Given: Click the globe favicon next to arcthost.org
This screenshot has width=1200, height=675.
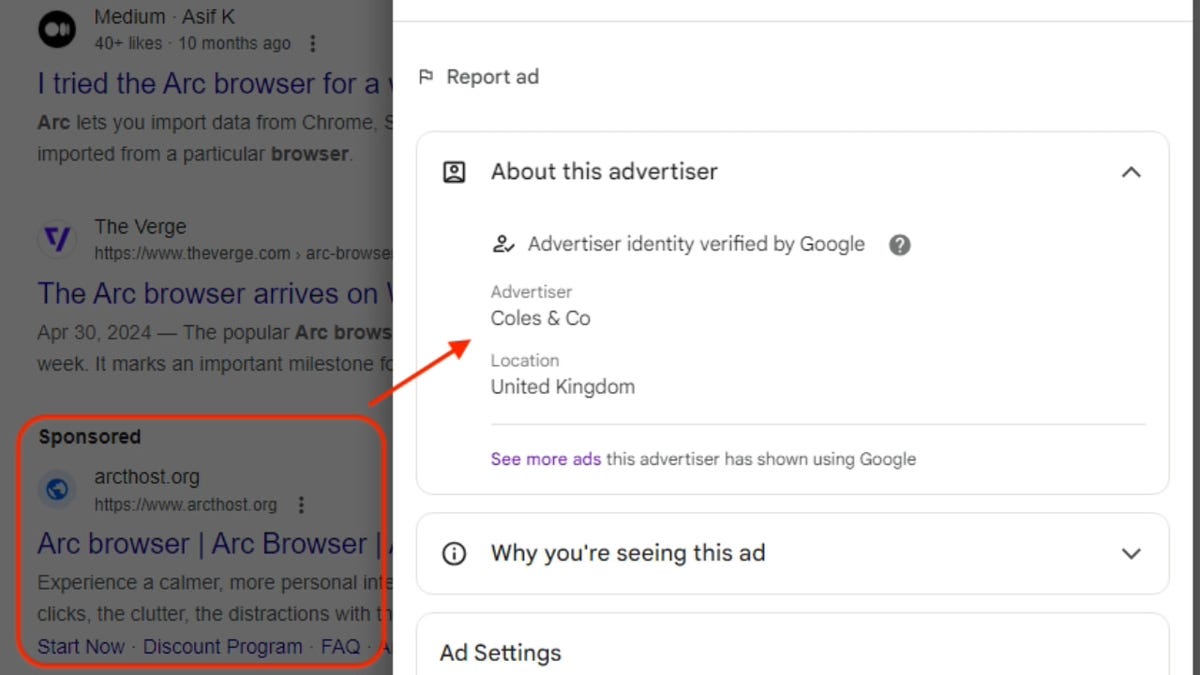Looking at the screenshot, I should (57, 489).
